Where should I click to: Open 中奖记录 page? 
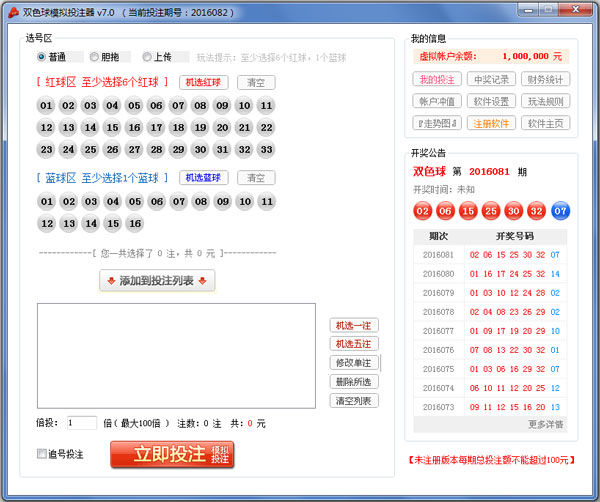point(491,79)
